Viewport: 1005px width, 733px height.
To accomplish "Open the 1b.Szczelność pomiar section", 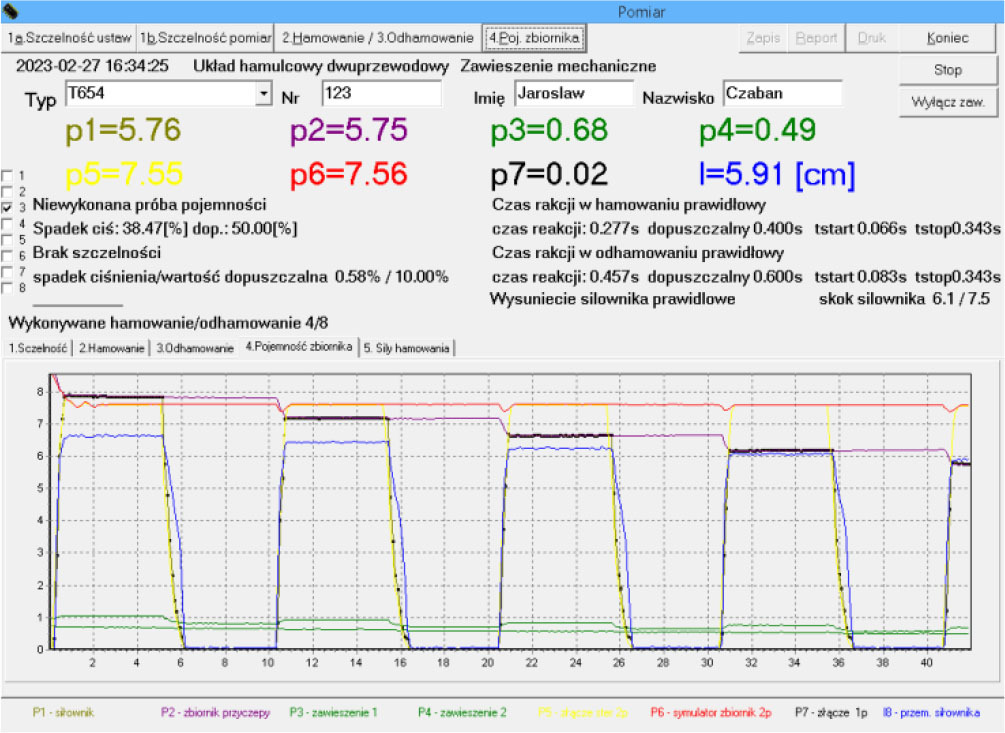I will [x=205, y=38].
